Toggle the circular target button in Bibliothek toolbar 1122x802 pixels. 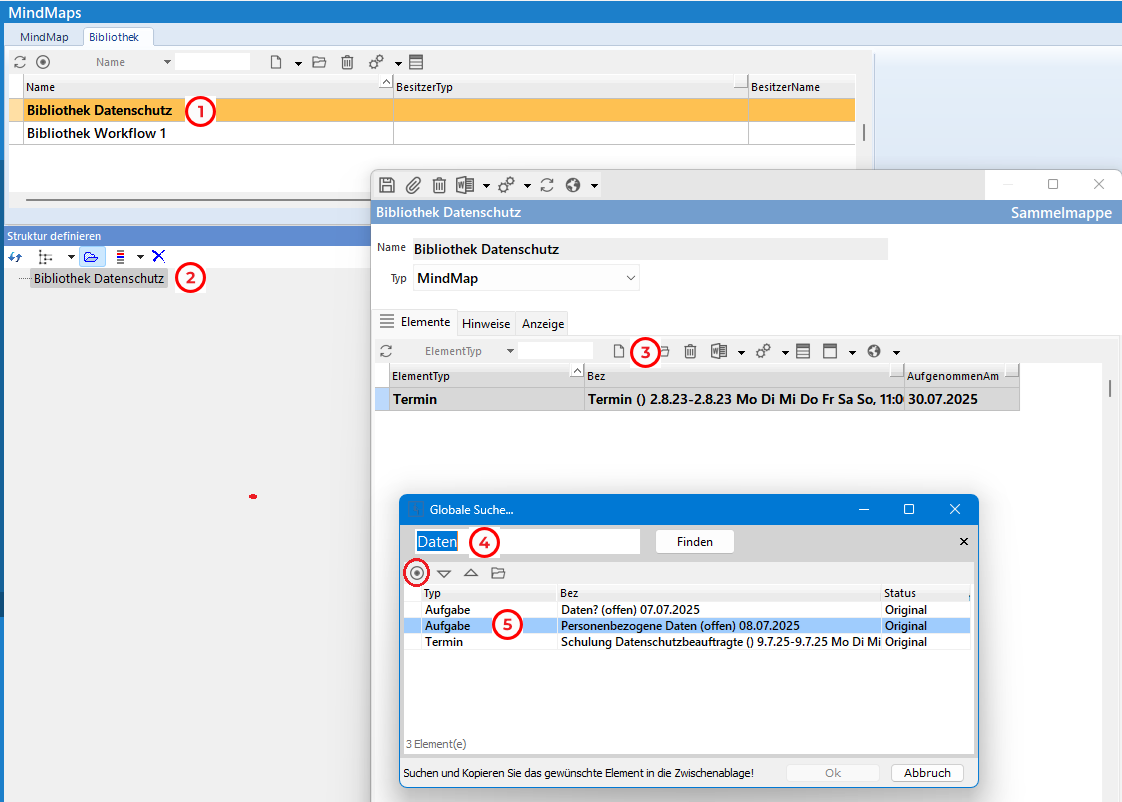click(x=43, y=62)
